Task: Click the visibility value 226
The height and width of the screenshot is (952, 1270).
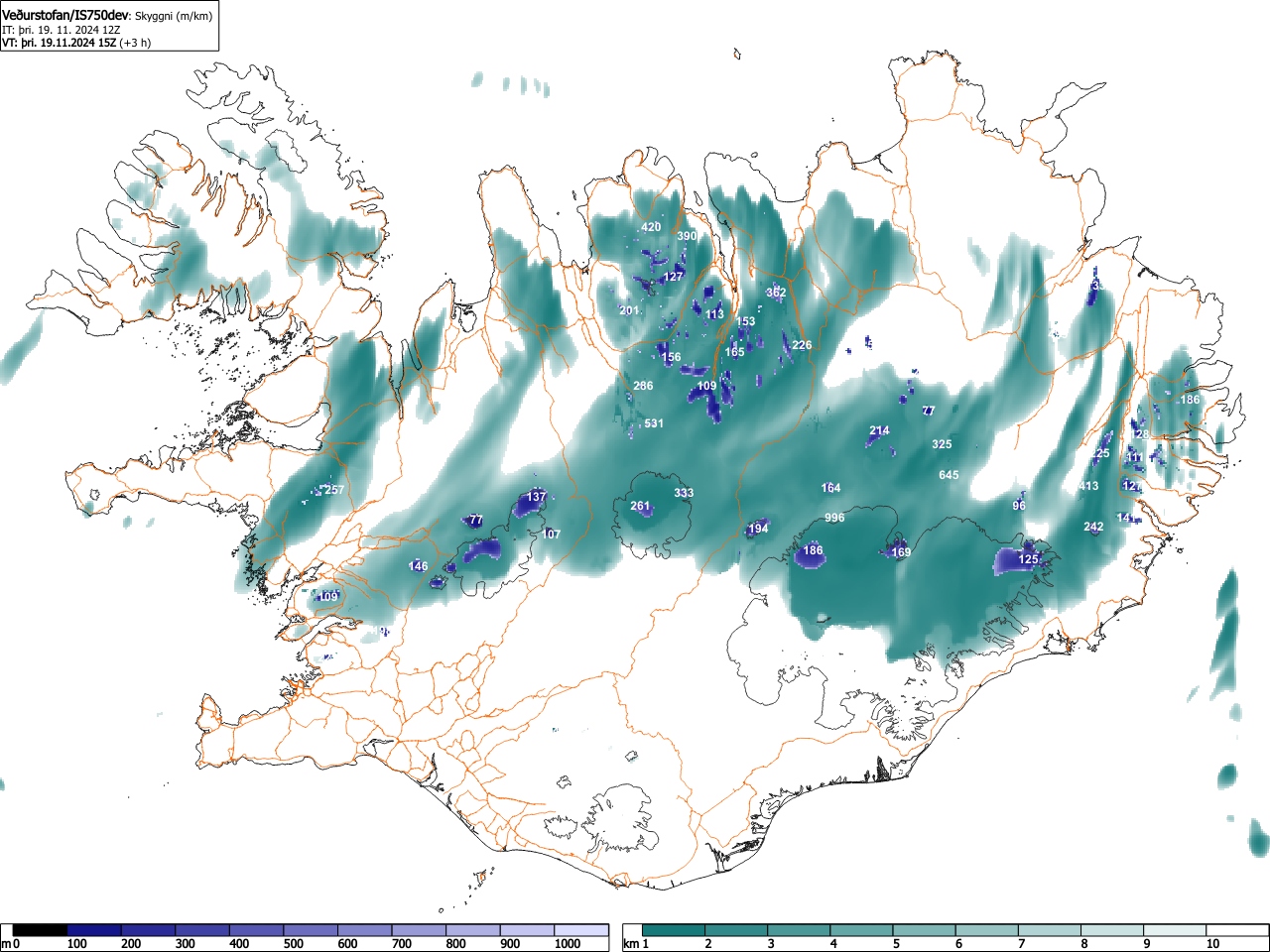Action: [x=802, y=345]
